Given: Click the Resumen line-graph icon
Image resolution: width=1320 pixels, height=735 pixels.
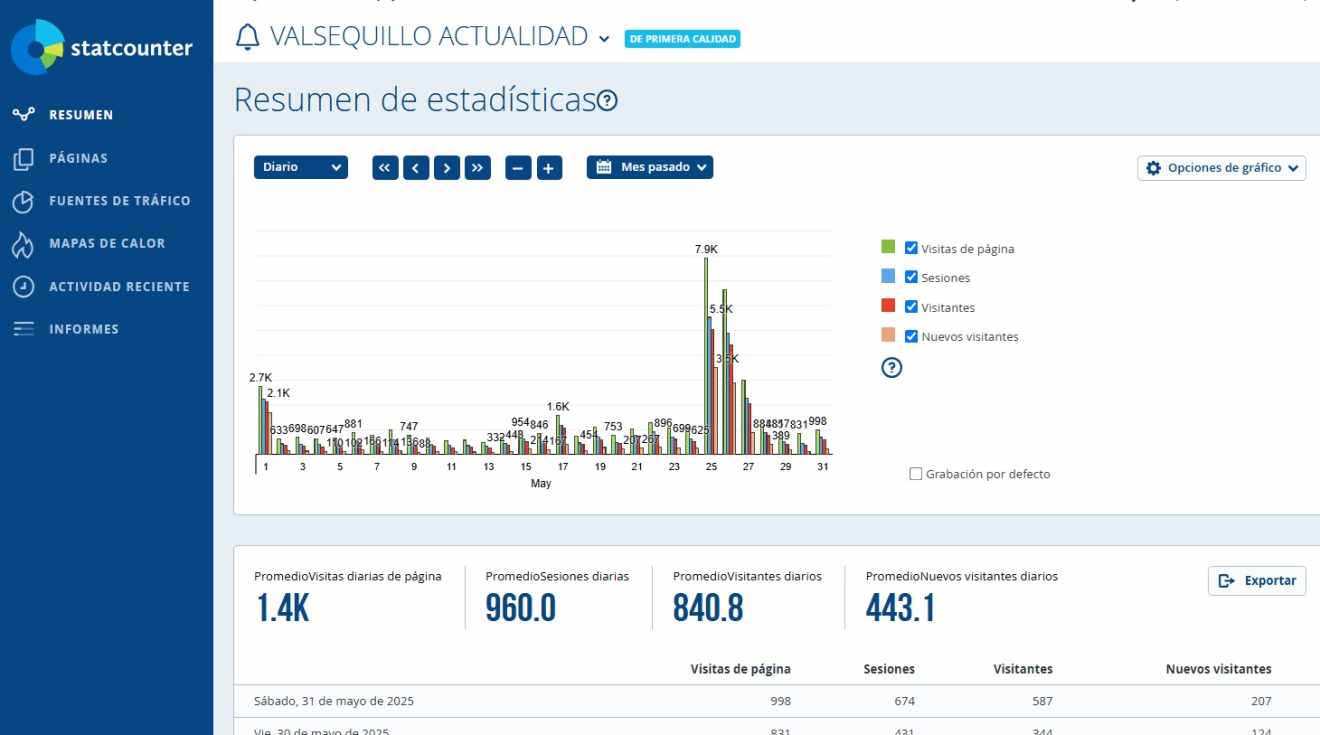Looking at the screenshot, I should point(24,114).
